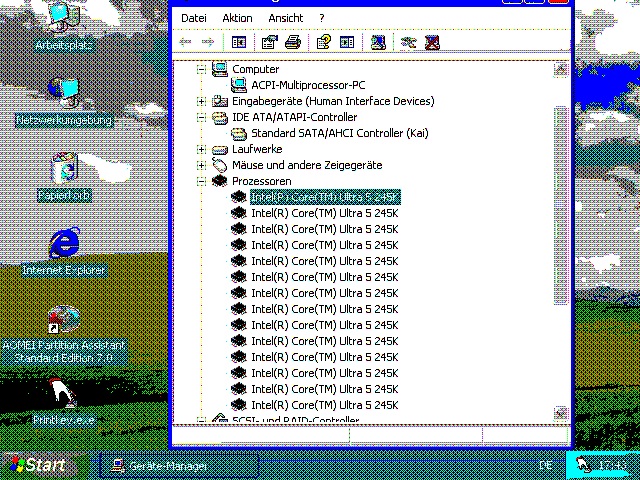Viewport: 640px width, 480px height.
Task: Collapse the Computer node
Action: tap(201, 69)
